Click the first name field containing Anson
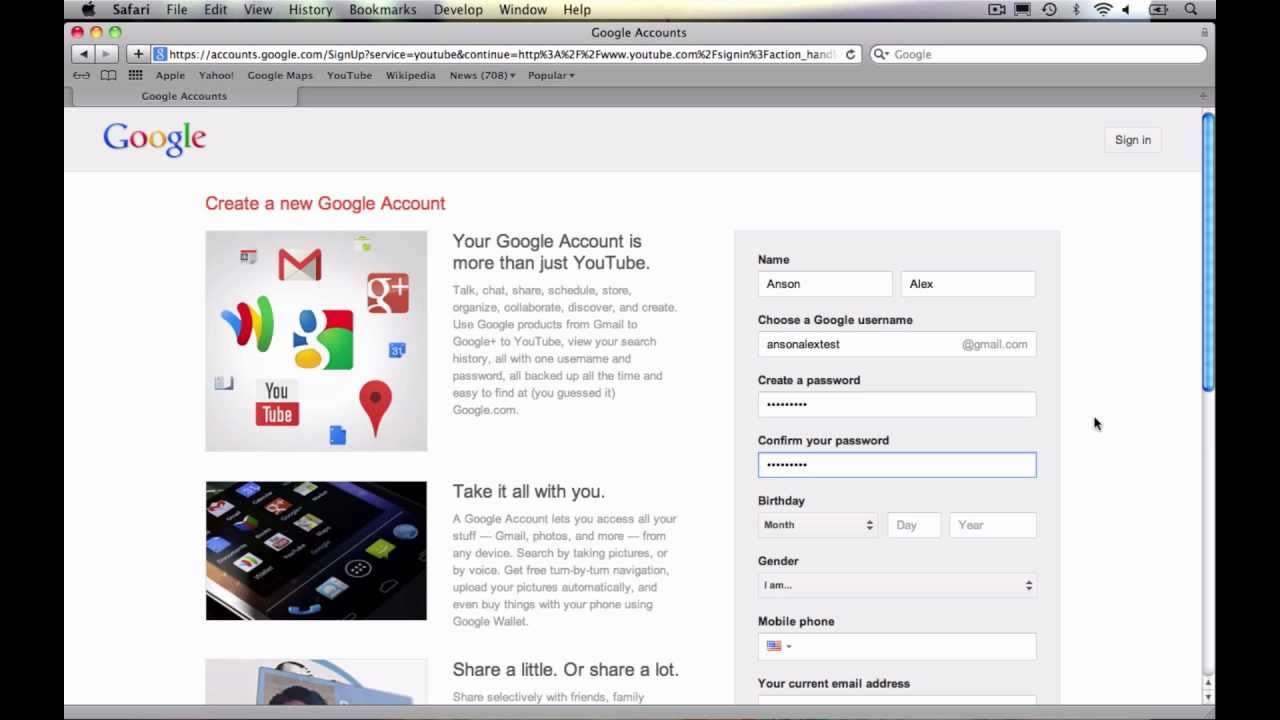 [x=825, y=284]
